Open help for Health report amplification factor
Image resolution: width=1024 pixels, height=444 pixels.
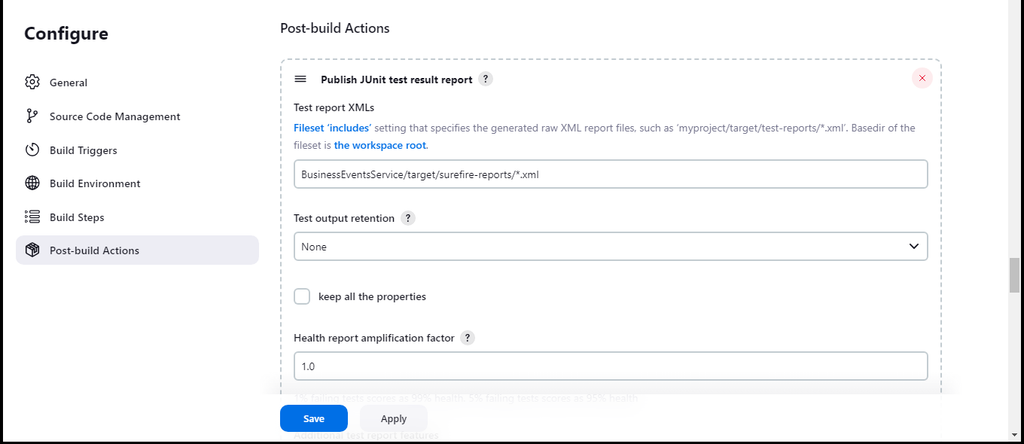click(x=467, y=338)
